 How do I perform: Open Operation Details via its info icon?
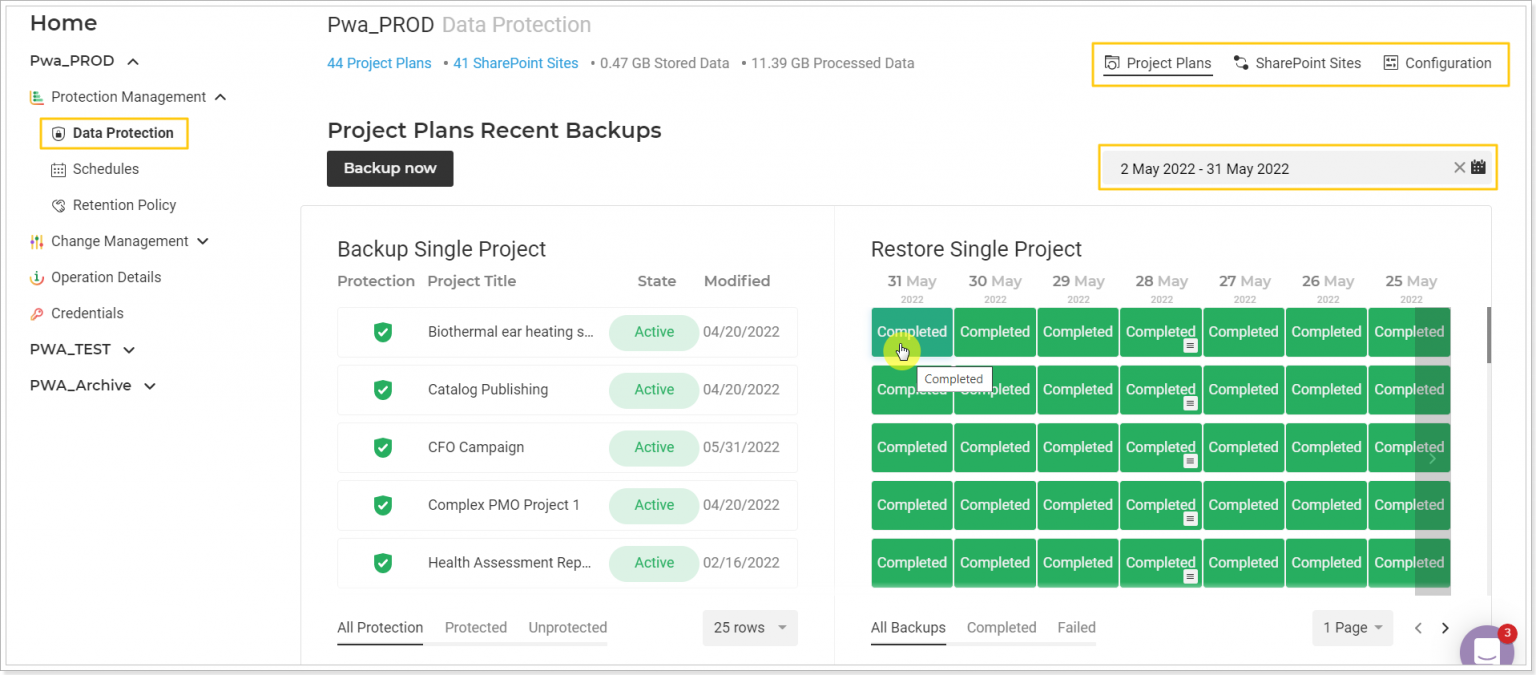pyautogui.click(x=36, y=277)
